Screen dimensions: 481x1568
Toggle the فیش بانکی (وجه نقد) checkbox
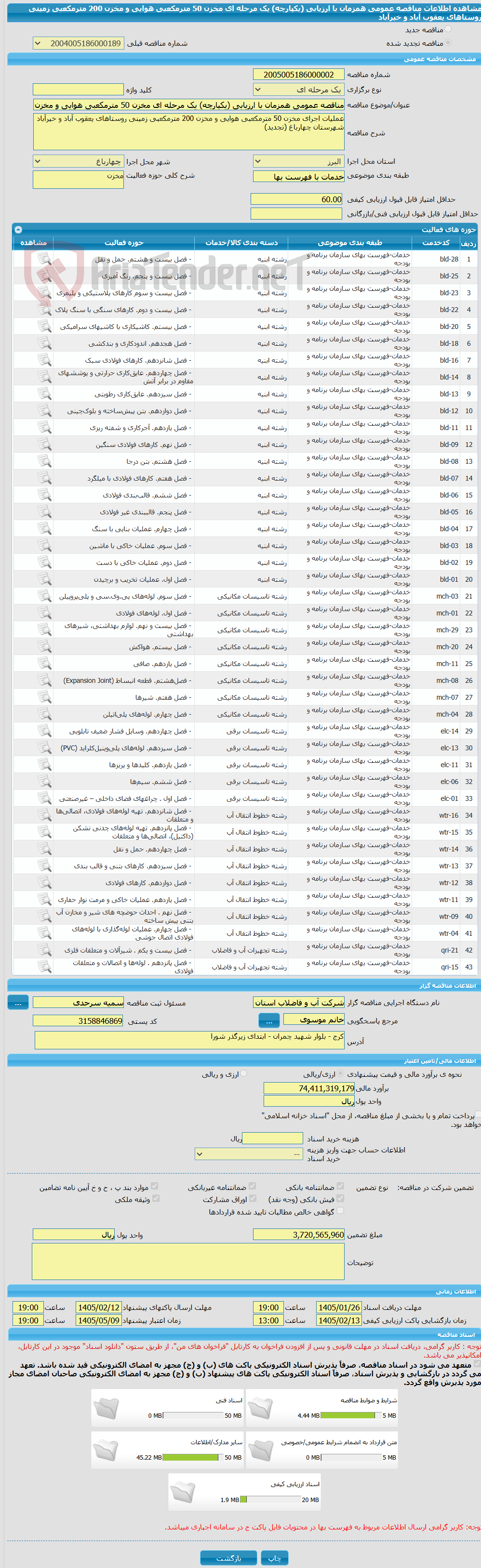[340, 1199]
